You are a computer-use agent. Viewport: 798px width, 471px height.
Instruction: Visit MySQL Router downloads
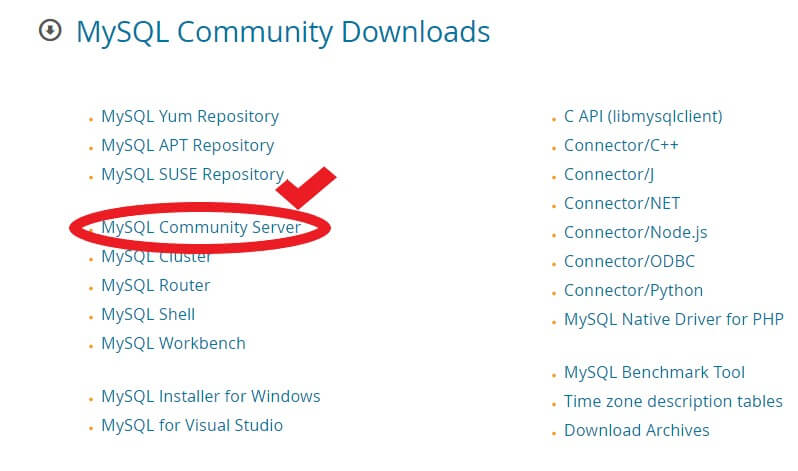[x=156, y=285]
